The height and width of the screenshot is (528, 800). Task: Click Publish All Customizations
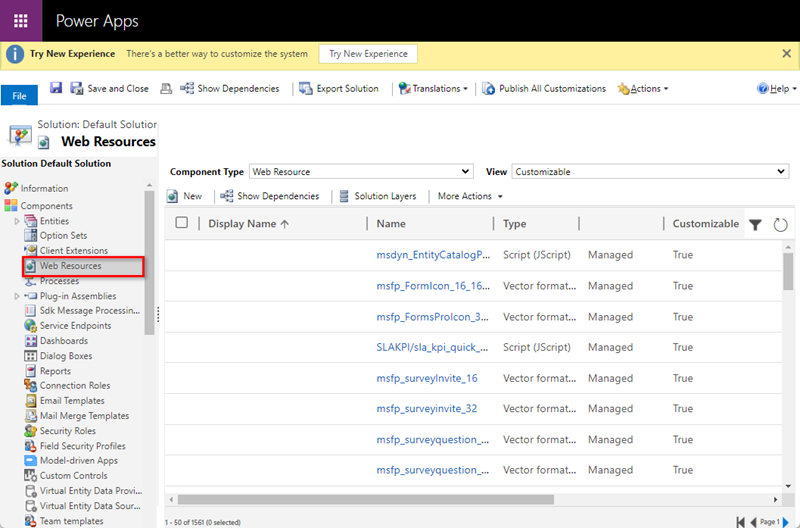544,88
